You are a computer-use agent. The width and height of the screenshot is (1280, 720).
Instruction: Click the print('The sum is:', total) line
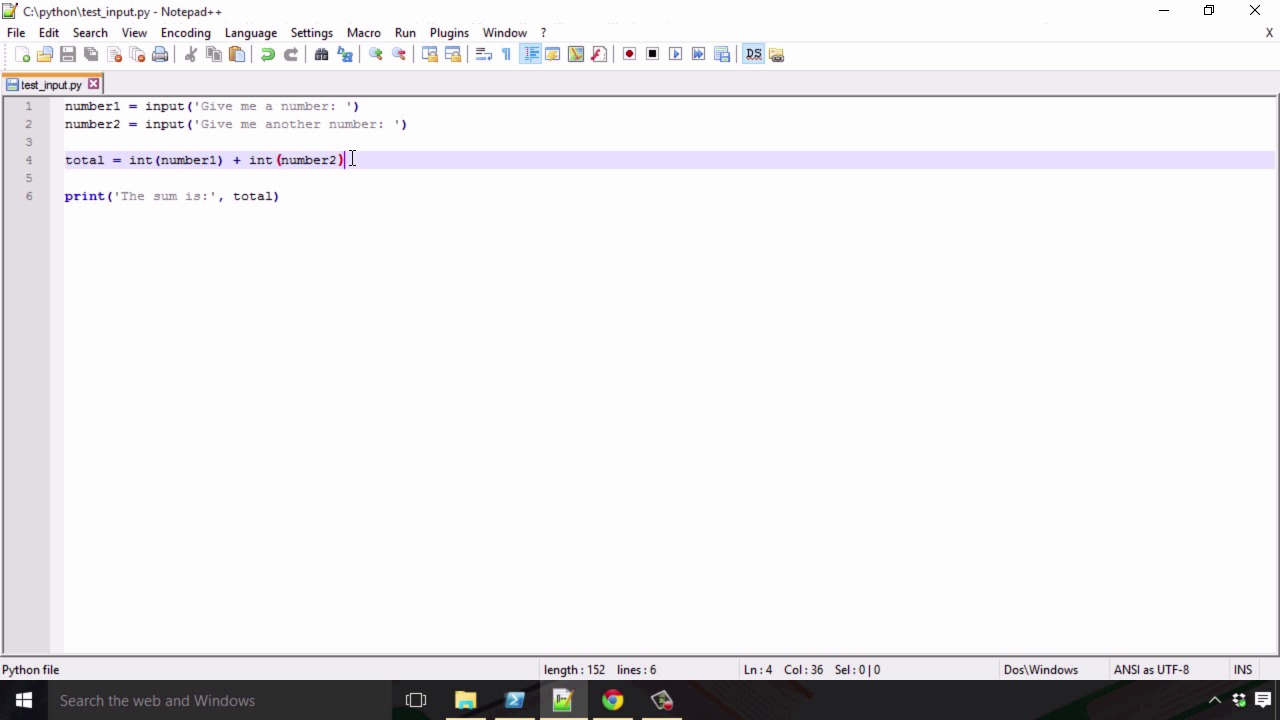[x=172, y=196]
